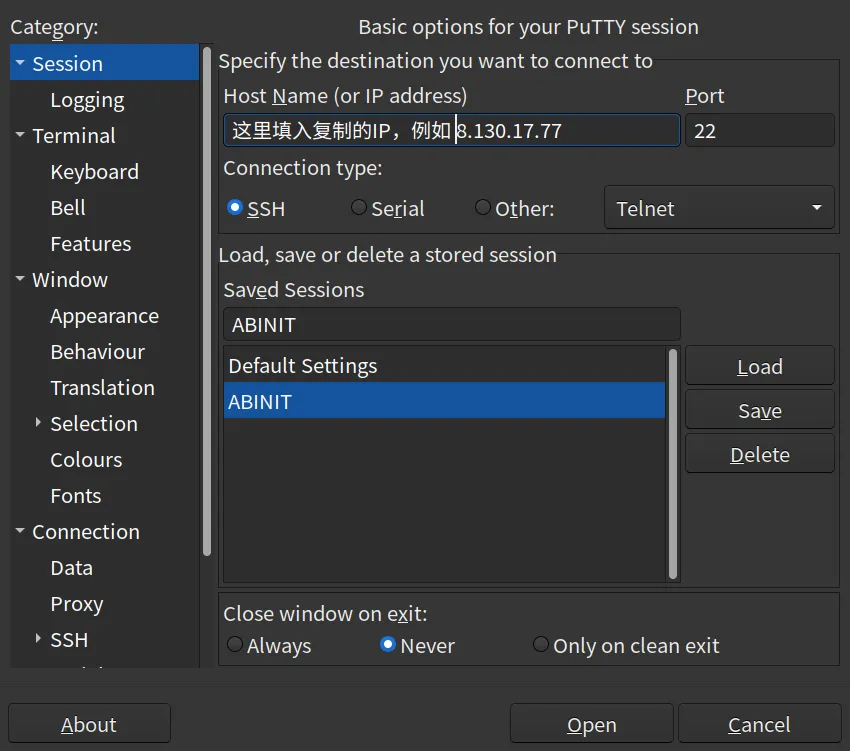Set close window on exit to Always
850x751 pixels.
235,645
